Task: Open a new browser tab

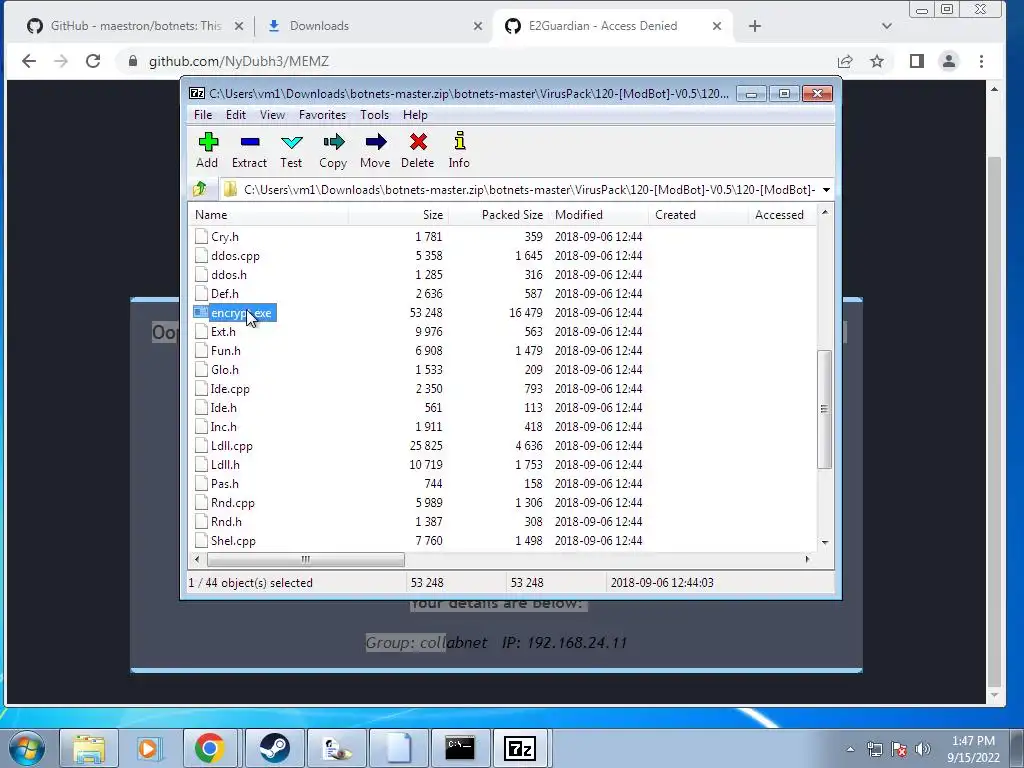Action: point(755,26)
